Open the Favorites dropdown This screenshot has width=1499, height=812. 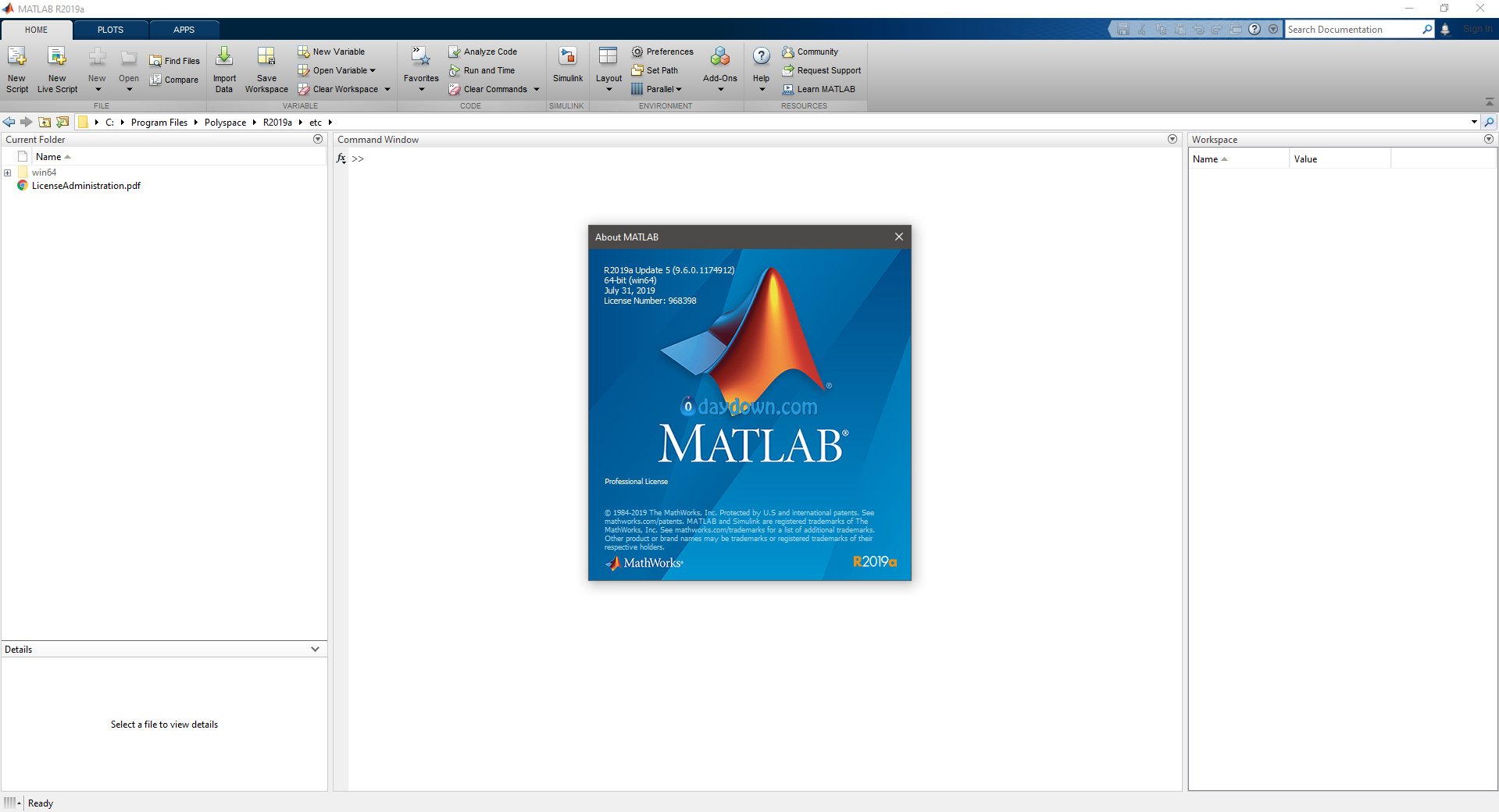point(421,89)
